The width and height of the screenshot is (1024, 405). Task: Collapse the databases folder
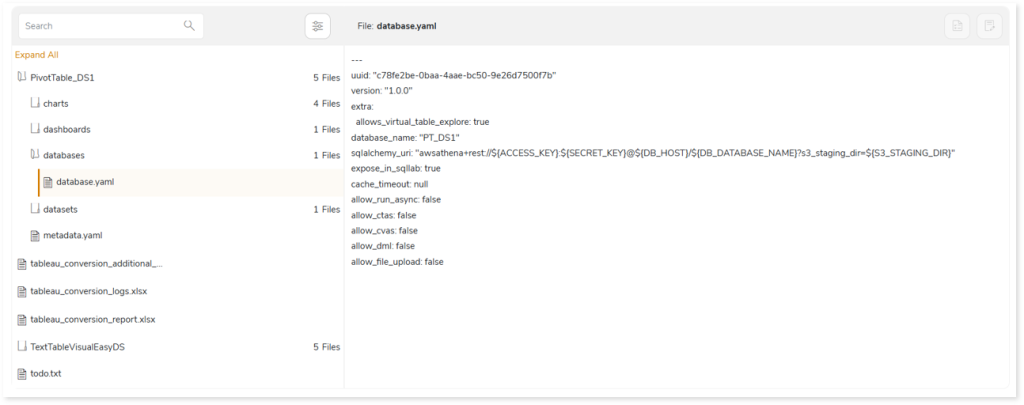point(35,155)
